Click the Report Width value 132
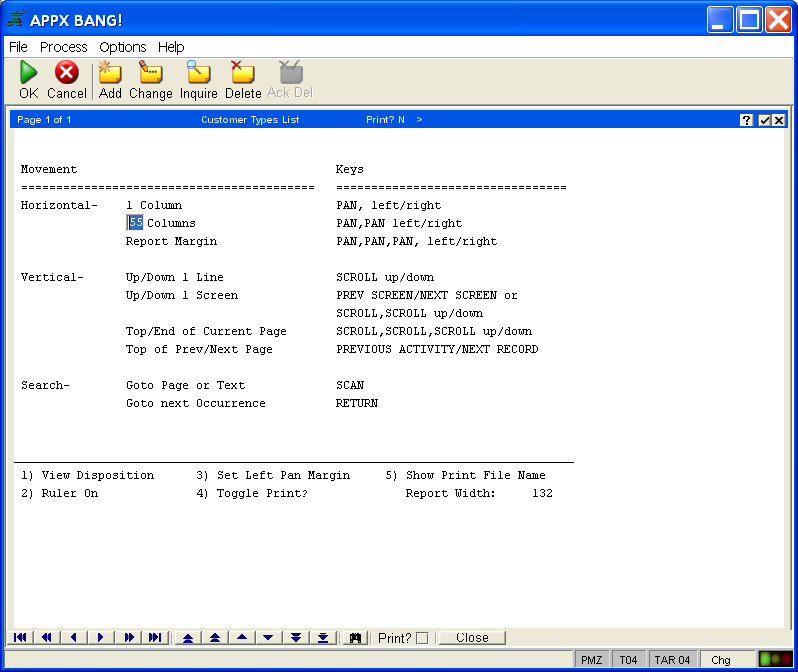 pos(542,493)
